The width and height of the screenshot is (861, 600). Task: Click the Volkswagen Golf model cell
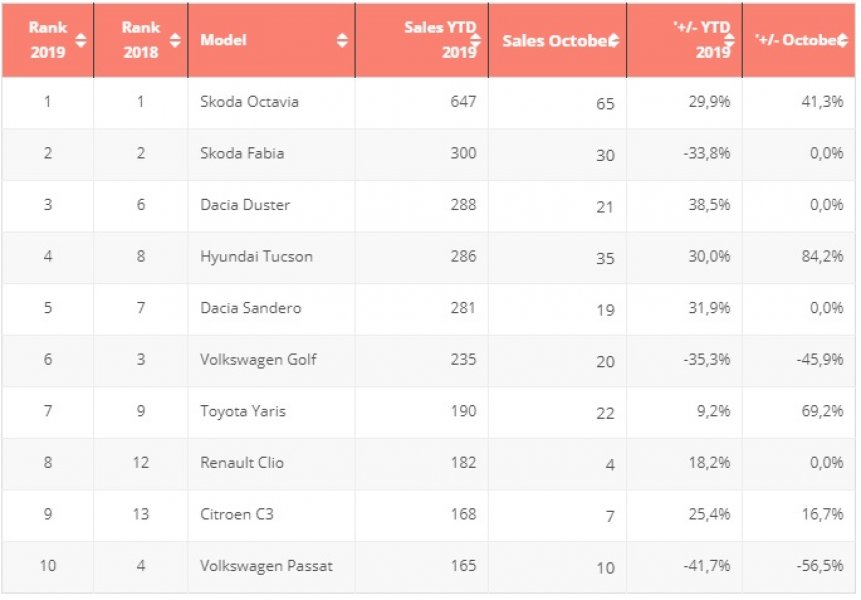coord(258,359)
